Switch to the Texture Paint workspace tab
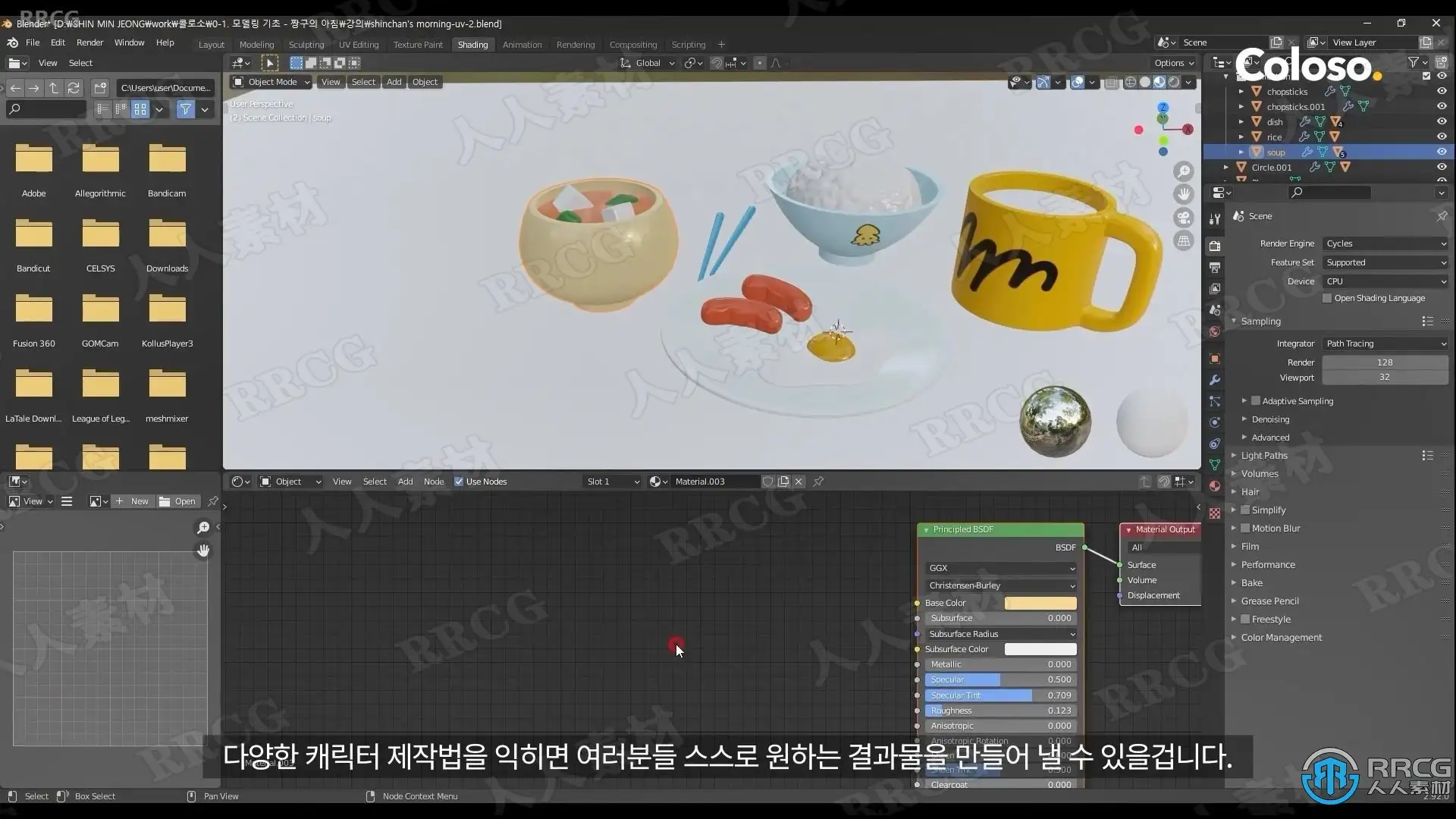Viewport: 1456px width, 819px height. [x=418, y=45]
